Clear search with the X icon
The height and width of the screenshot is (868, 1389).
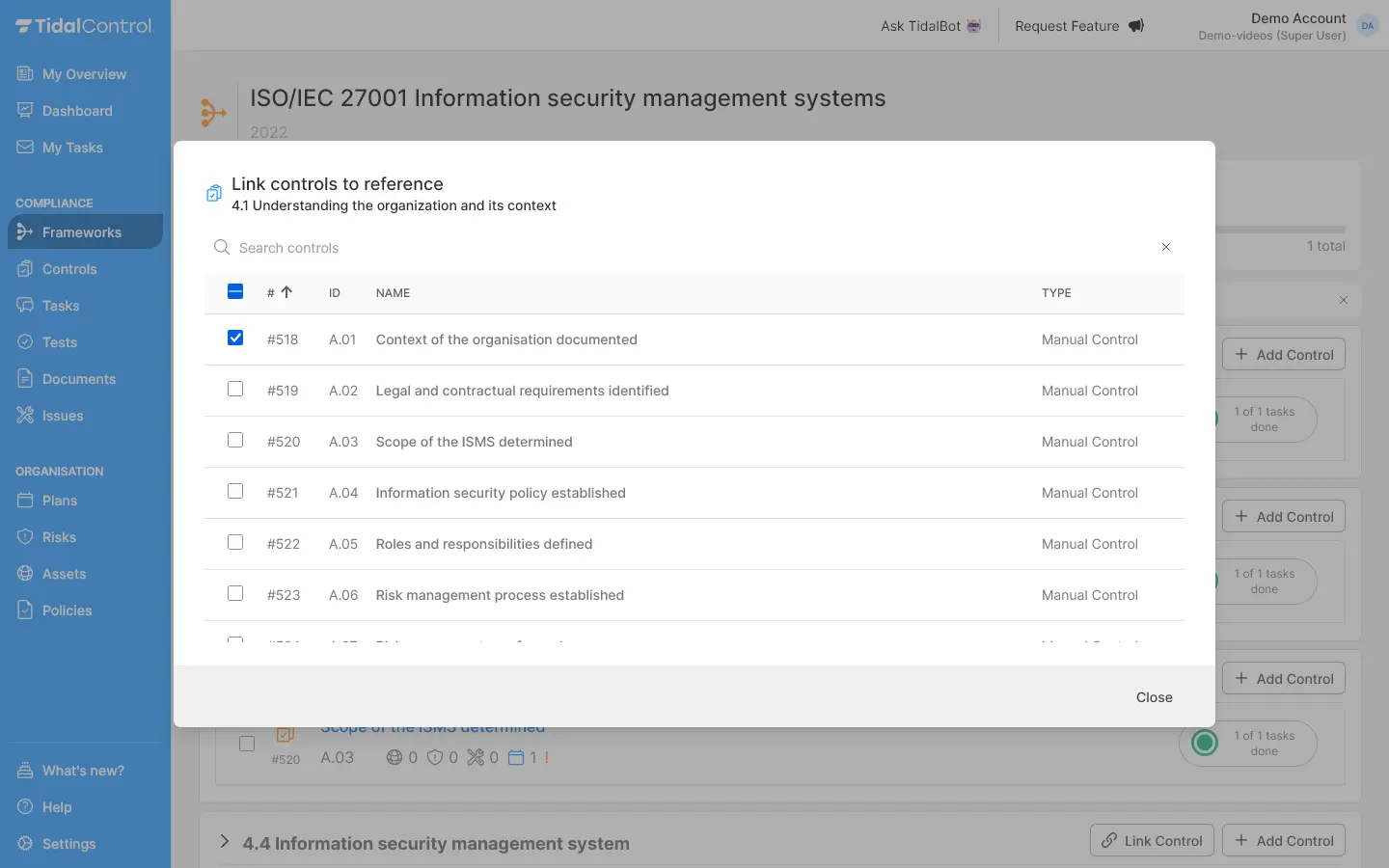pos(1166,248)
